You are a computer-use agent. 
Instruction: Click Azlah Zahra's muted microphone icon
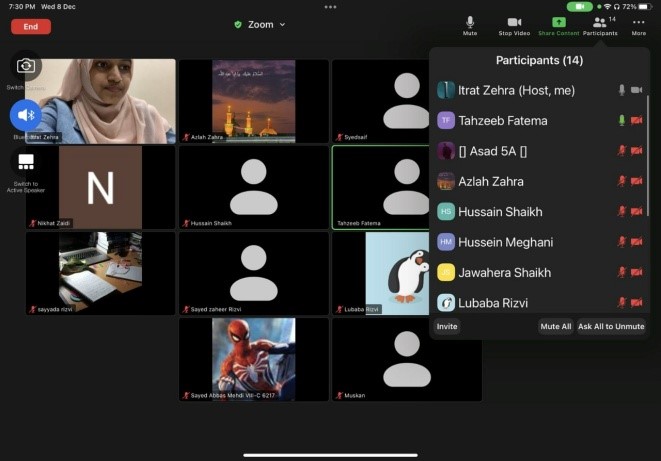pyautogui.click(x=621, y=181)
